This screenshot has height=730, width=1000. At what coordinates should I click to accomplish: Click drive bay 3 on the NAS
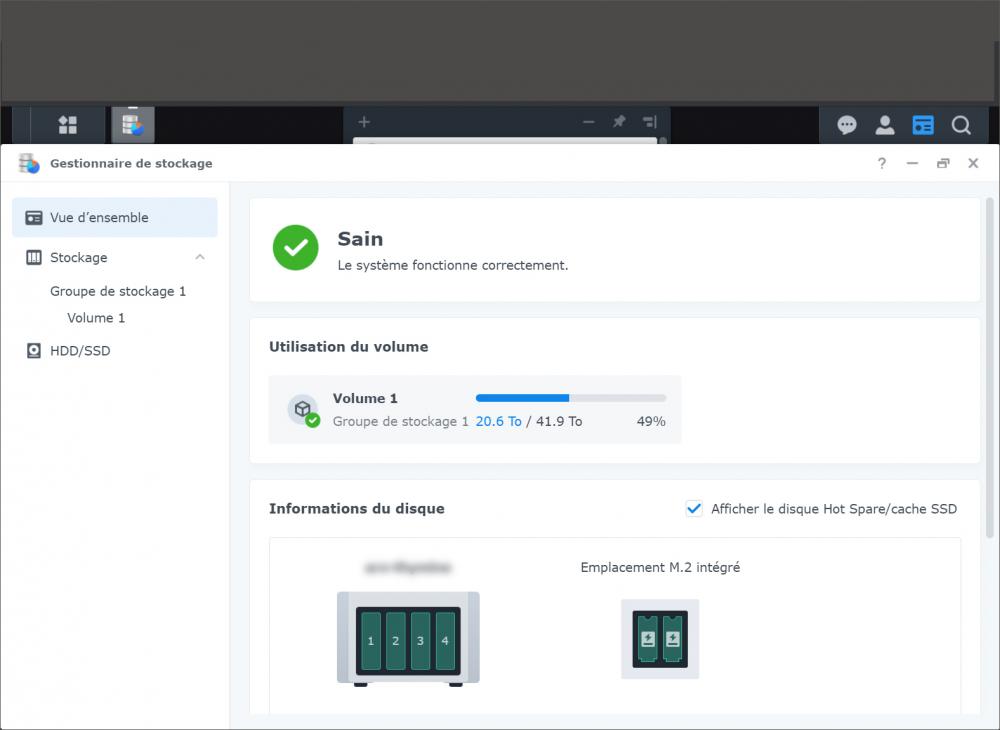click(420, 641)
